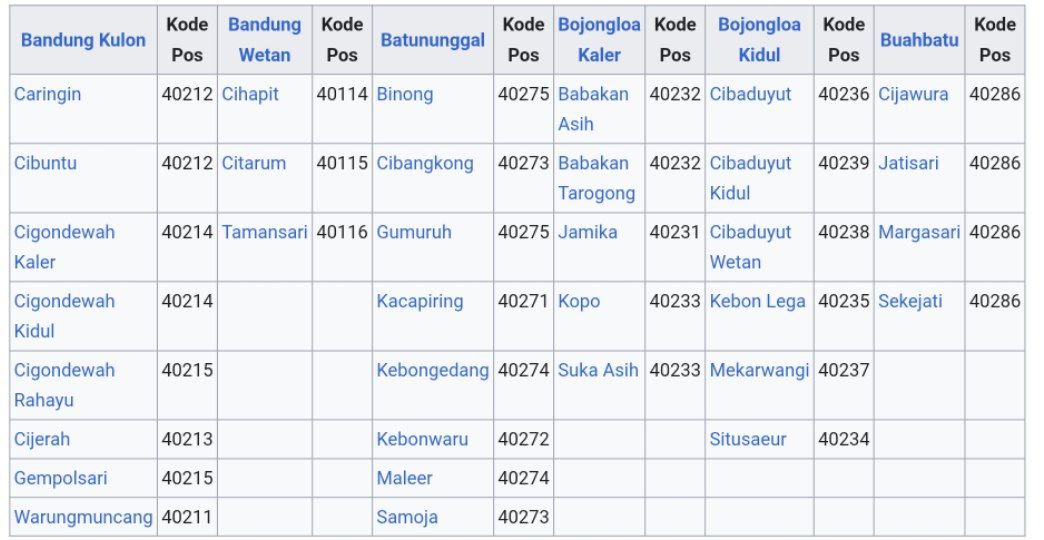Click the Kebon Lega link

pyautogui.click(x=757, y=302)
